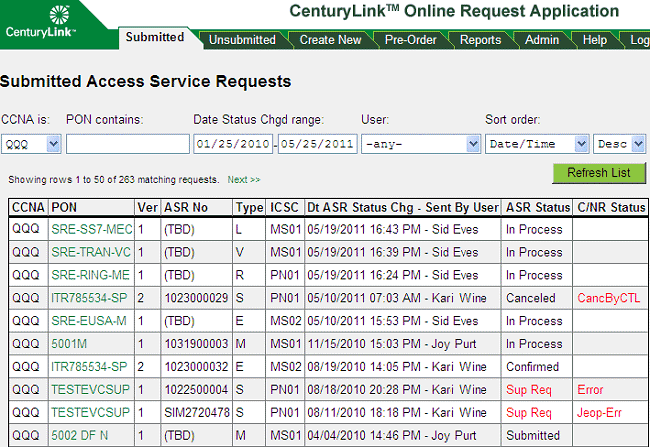Click the ICSC column header
650x447 pixels.
(284, 207)
